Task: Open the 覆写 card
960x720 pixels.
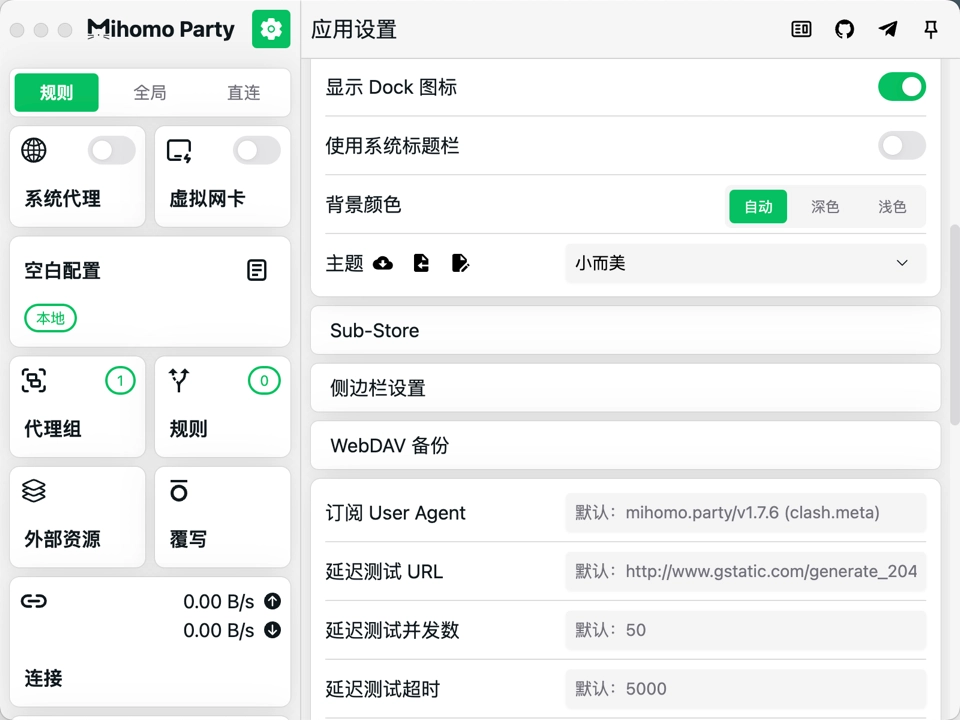Action: point(223,517)
